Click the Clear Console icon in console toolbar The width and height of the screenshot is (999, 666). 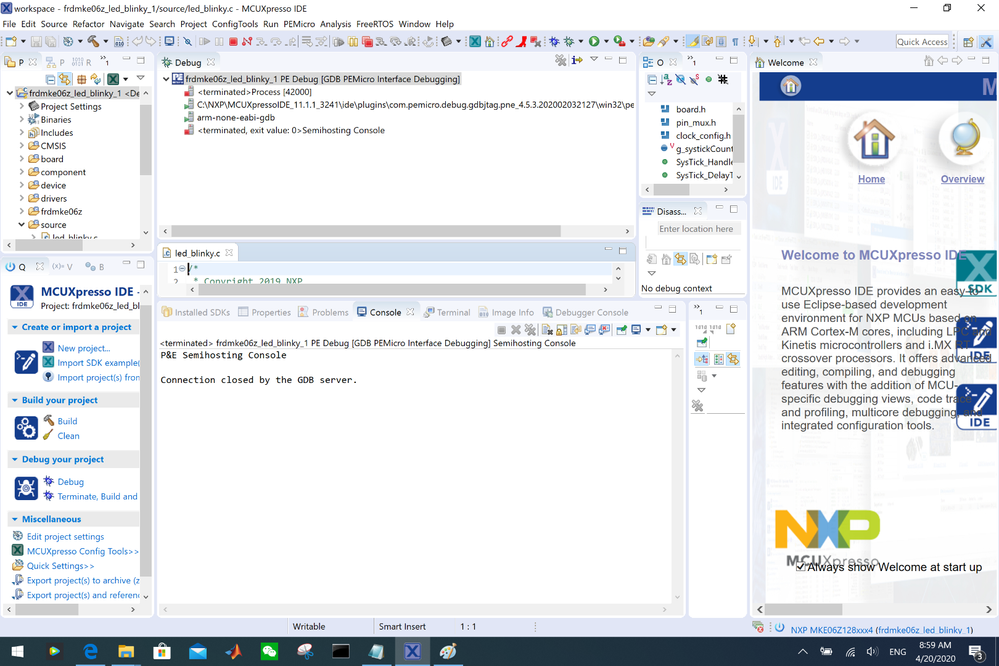[547, 329]
